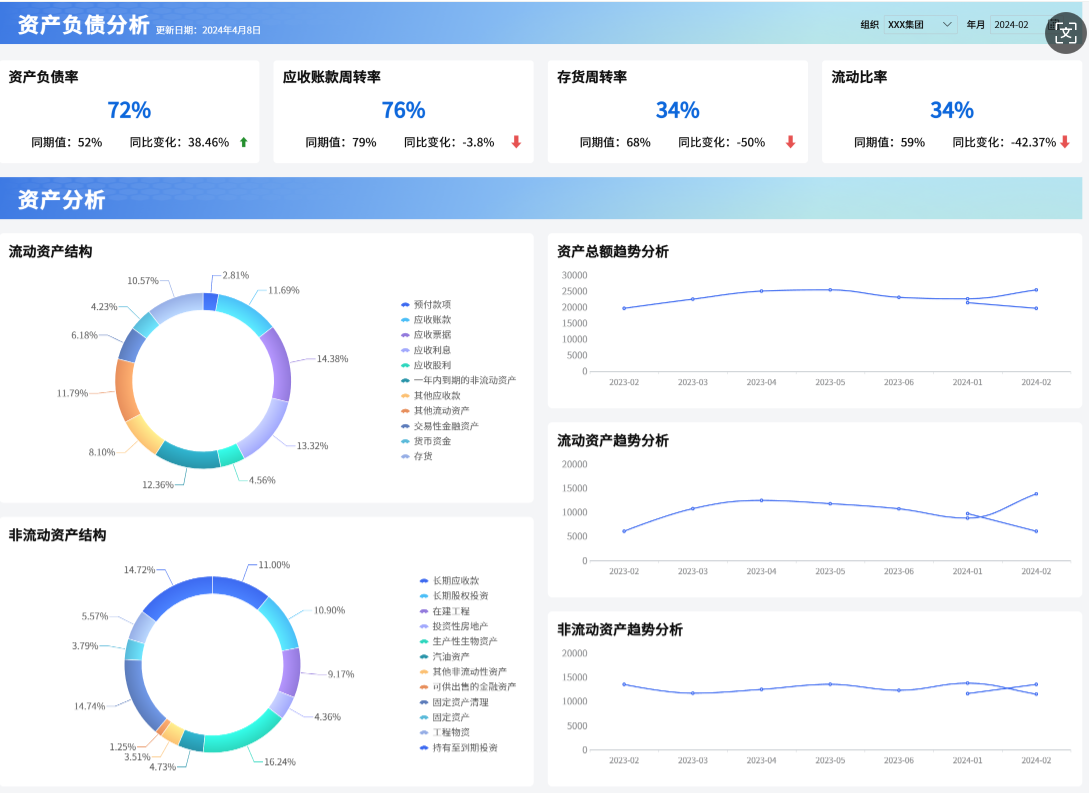Click the translate icon at top right
Image resolution: width=1089 pixels, height=793 pixels.
pyautogui.click(x=1065, y=33)
